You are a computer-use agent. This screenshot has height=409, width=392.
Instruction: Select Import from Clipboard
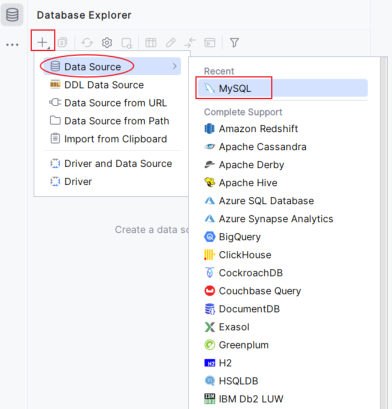(111, 139)
